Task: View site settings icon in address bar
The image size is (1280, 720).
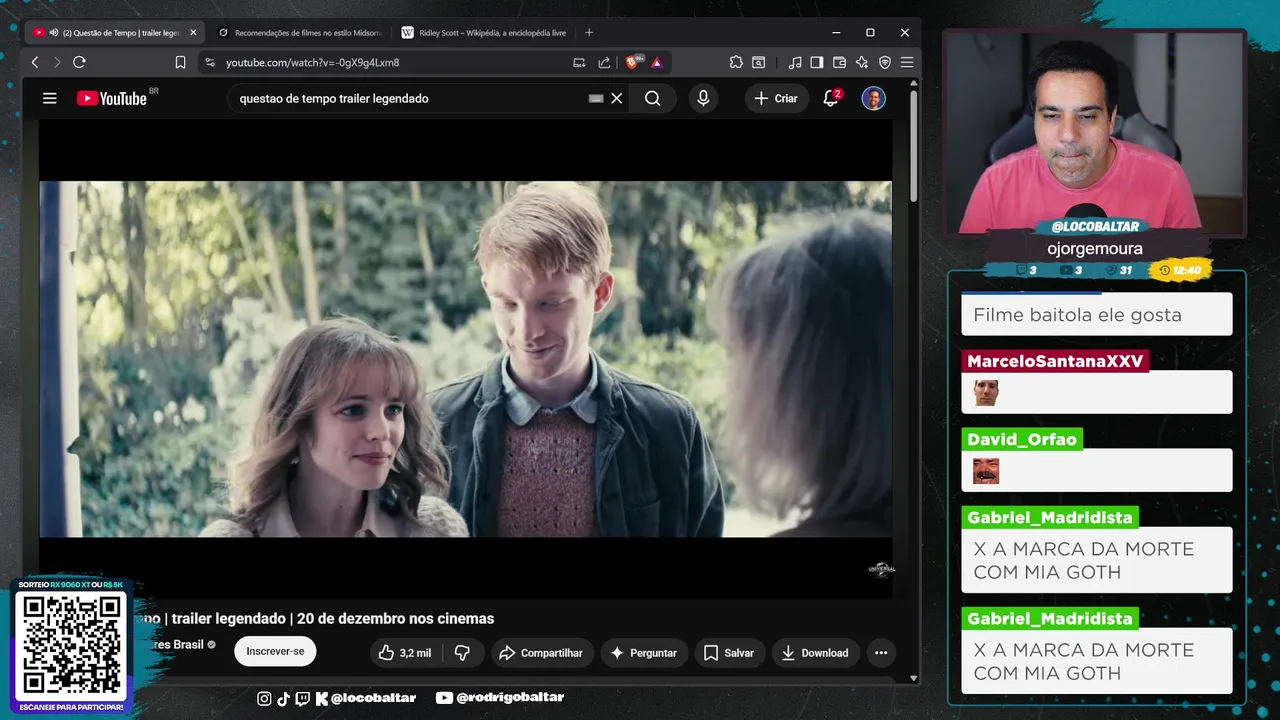Action: coord(209,62)
